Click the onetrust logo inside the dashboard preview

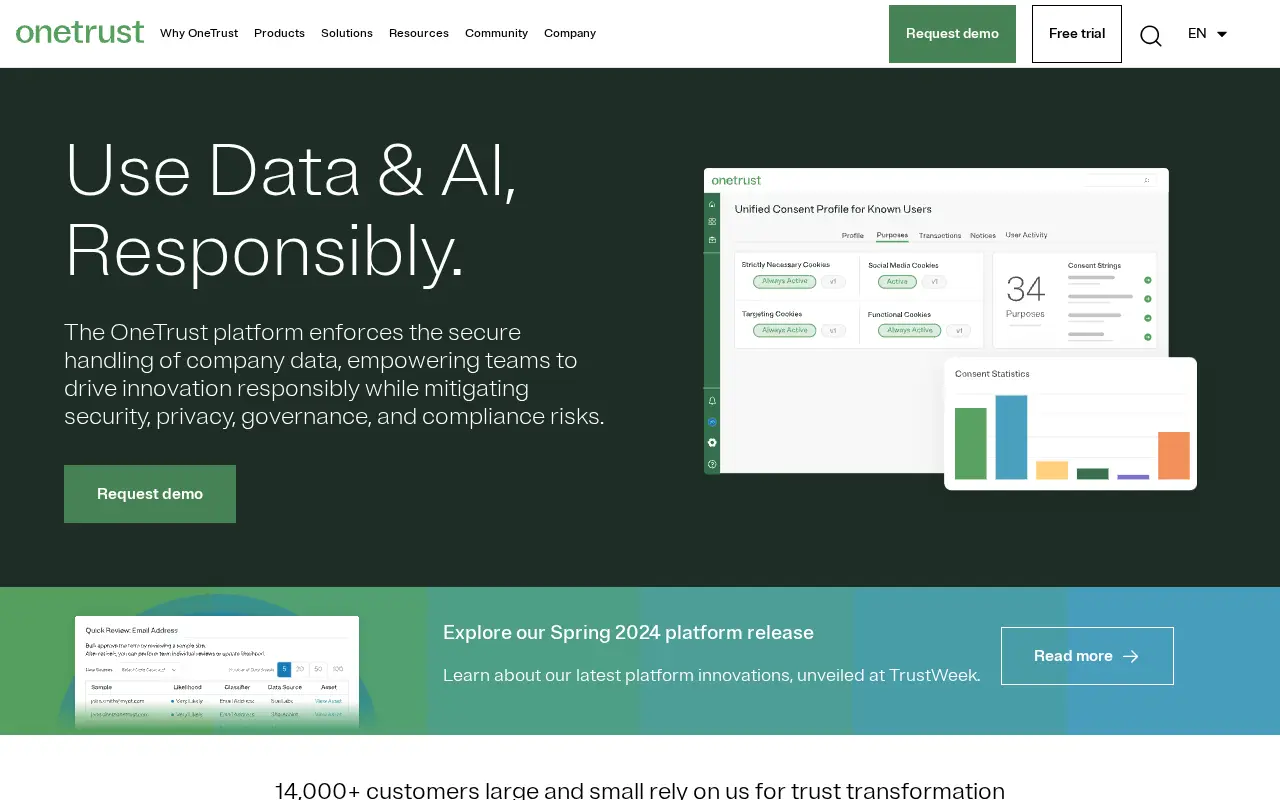pos(736,181)
